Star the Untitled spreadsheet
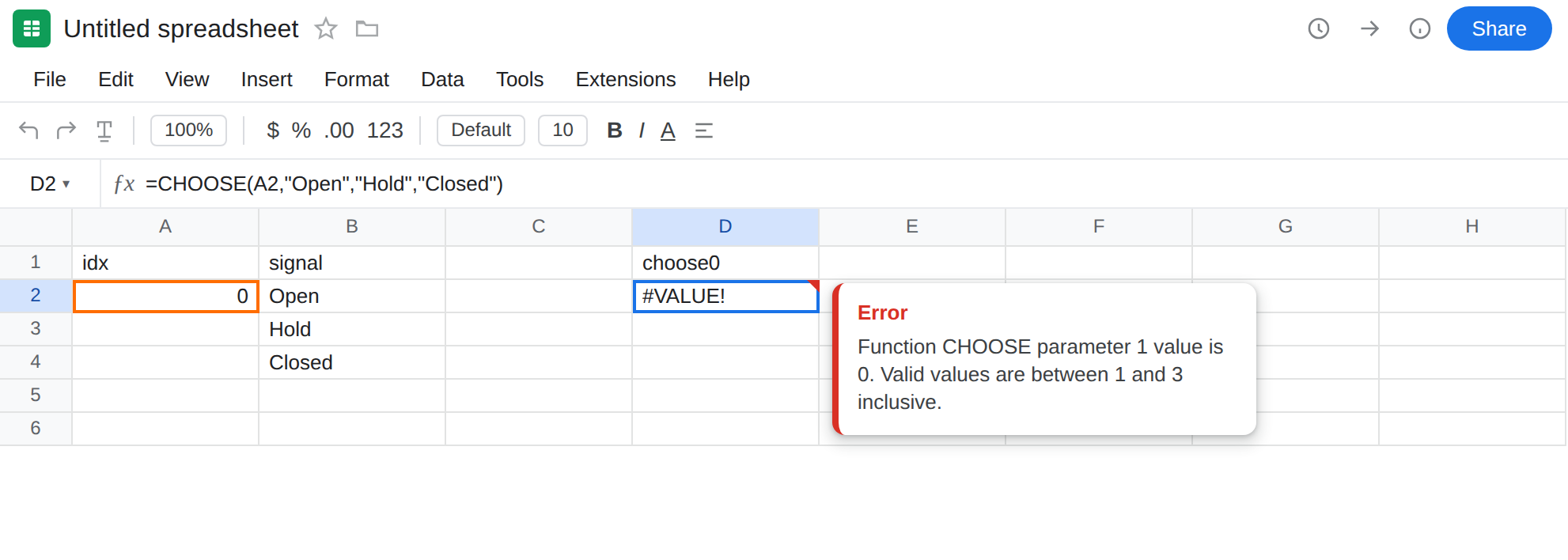This screenshot has width=1568, height=560. click(x=326, y=29)
